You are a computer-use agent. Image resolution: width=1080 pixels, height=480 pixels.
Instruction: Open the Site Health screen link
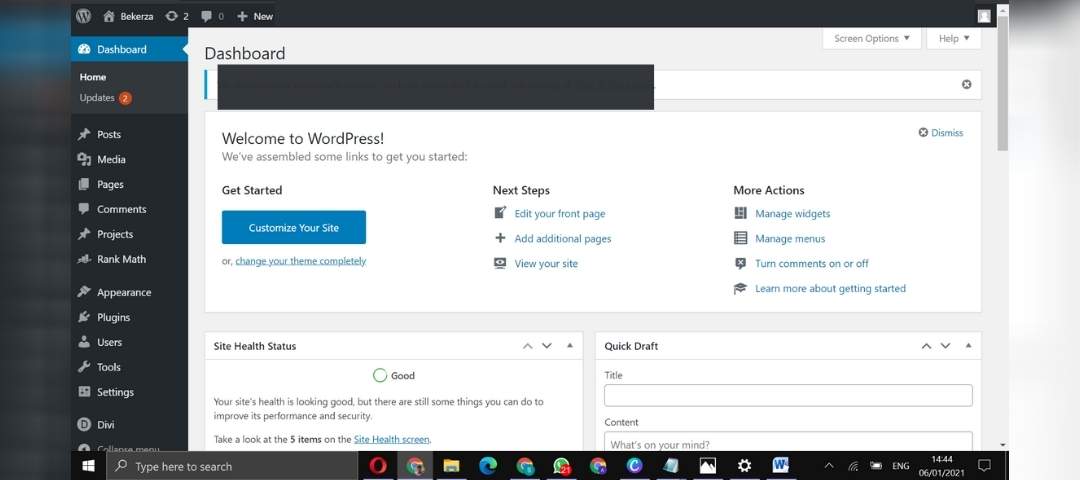391,439
